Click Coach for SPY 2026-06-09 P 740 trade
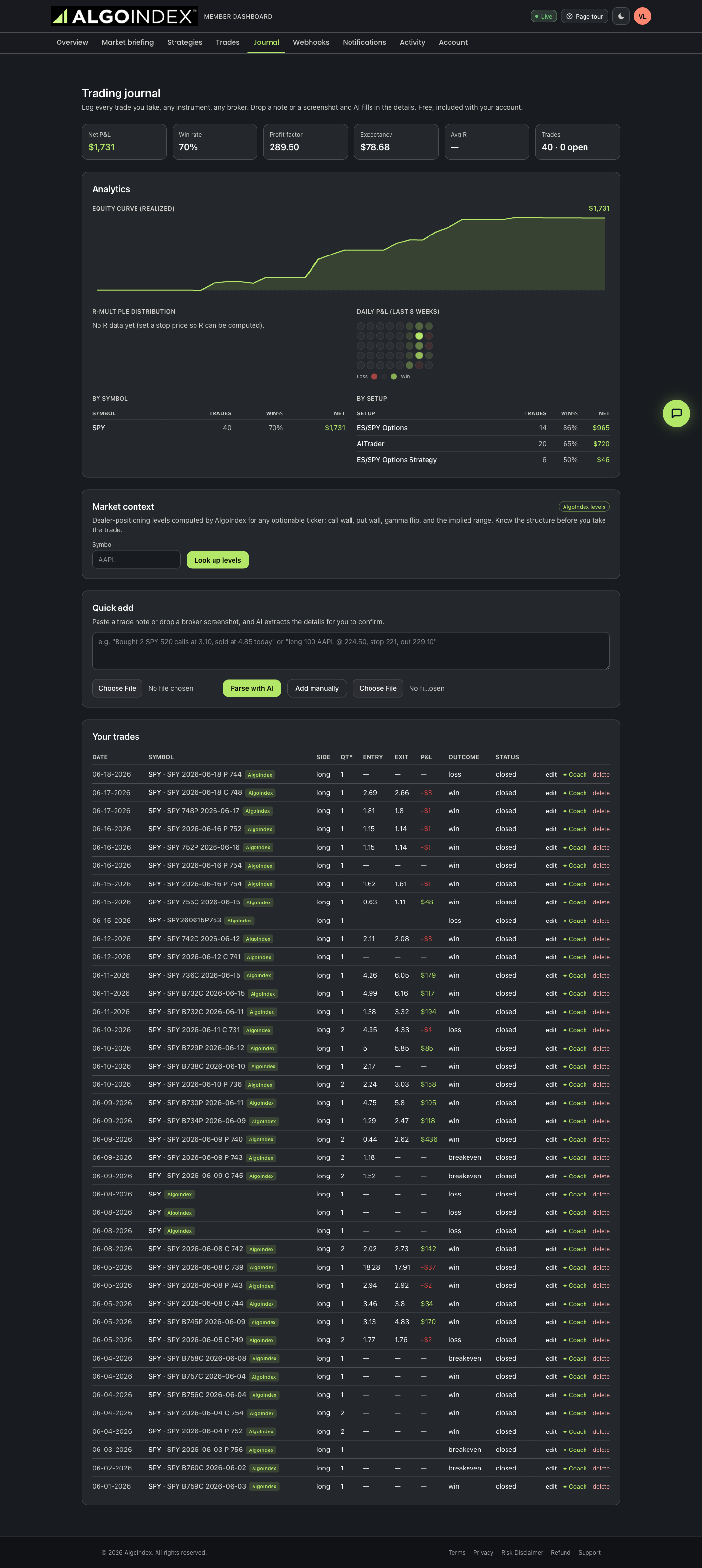The width and height of the screenshot is (702, 1568). (575, 1140)
